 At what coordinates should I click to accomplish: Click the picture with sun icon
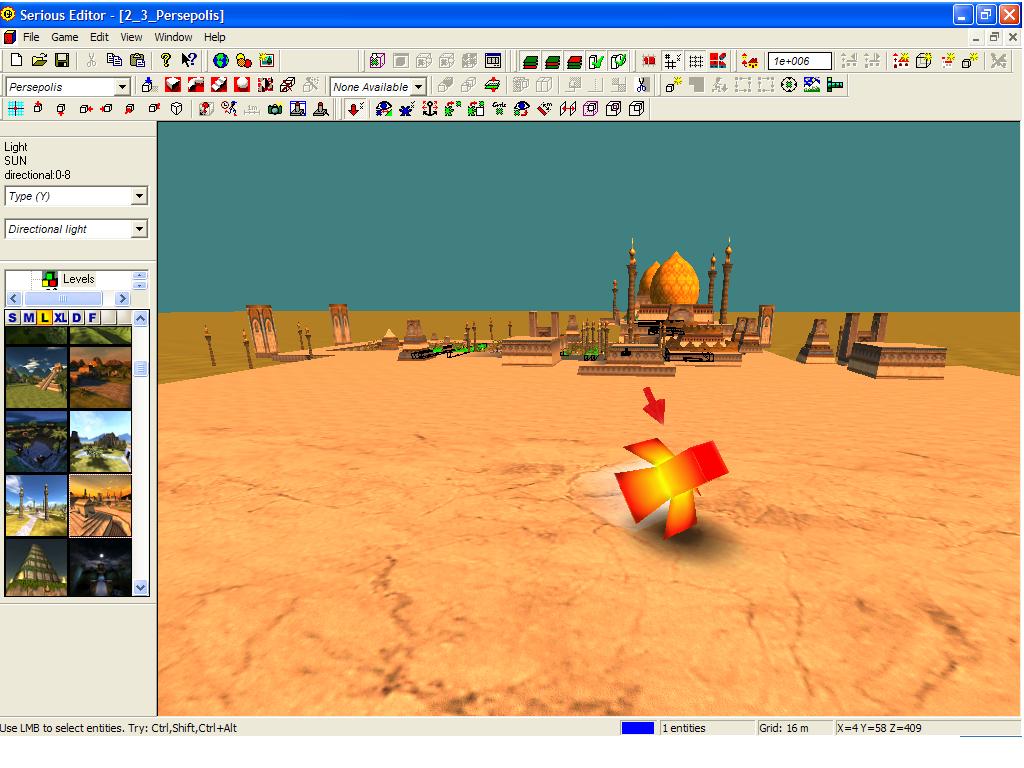point(266,61)
